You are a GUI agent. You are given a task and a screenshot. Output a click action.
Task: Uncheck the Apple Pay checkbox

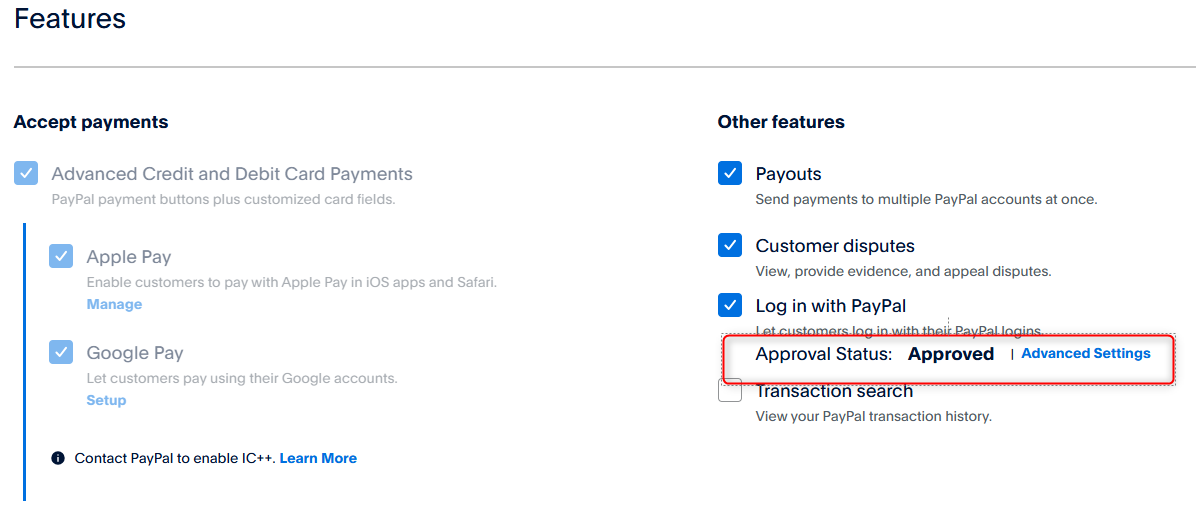click(61, 256)
